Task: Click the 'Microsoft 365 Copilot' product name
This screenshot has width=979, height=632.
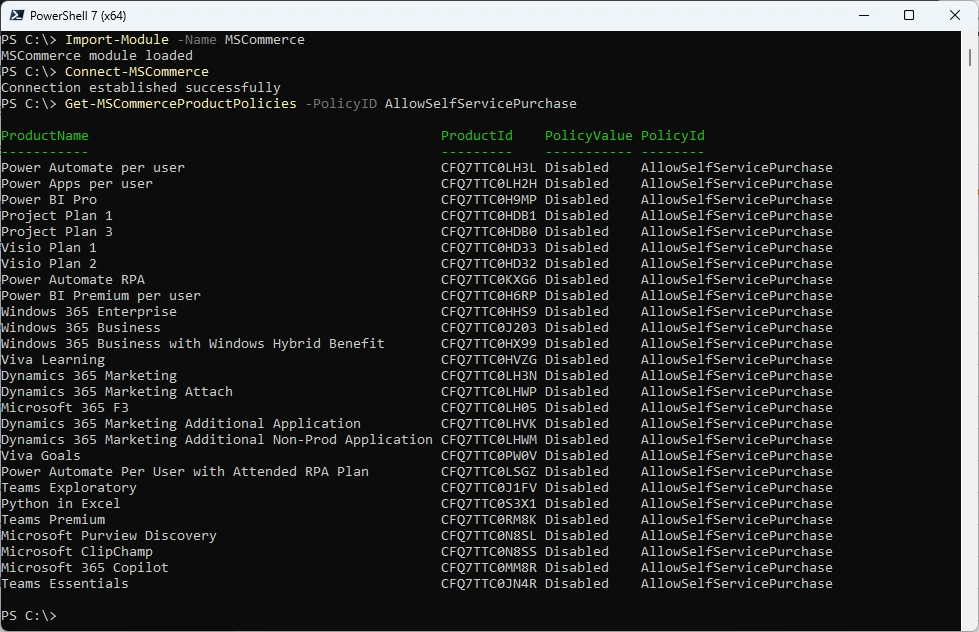Action: pos(85,568)
